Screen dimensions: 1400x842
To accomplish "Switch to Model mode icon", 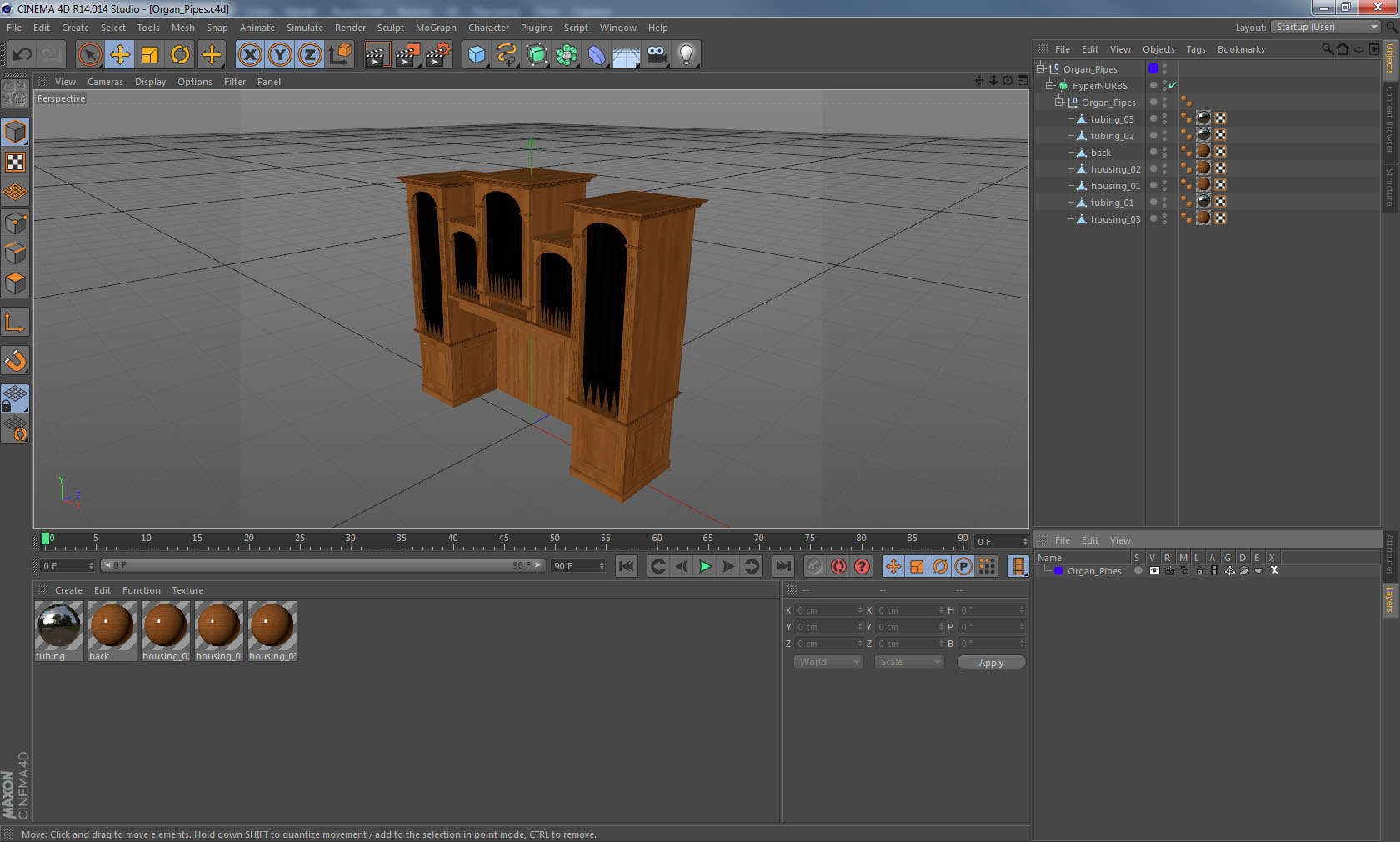I will click(15, 132).
